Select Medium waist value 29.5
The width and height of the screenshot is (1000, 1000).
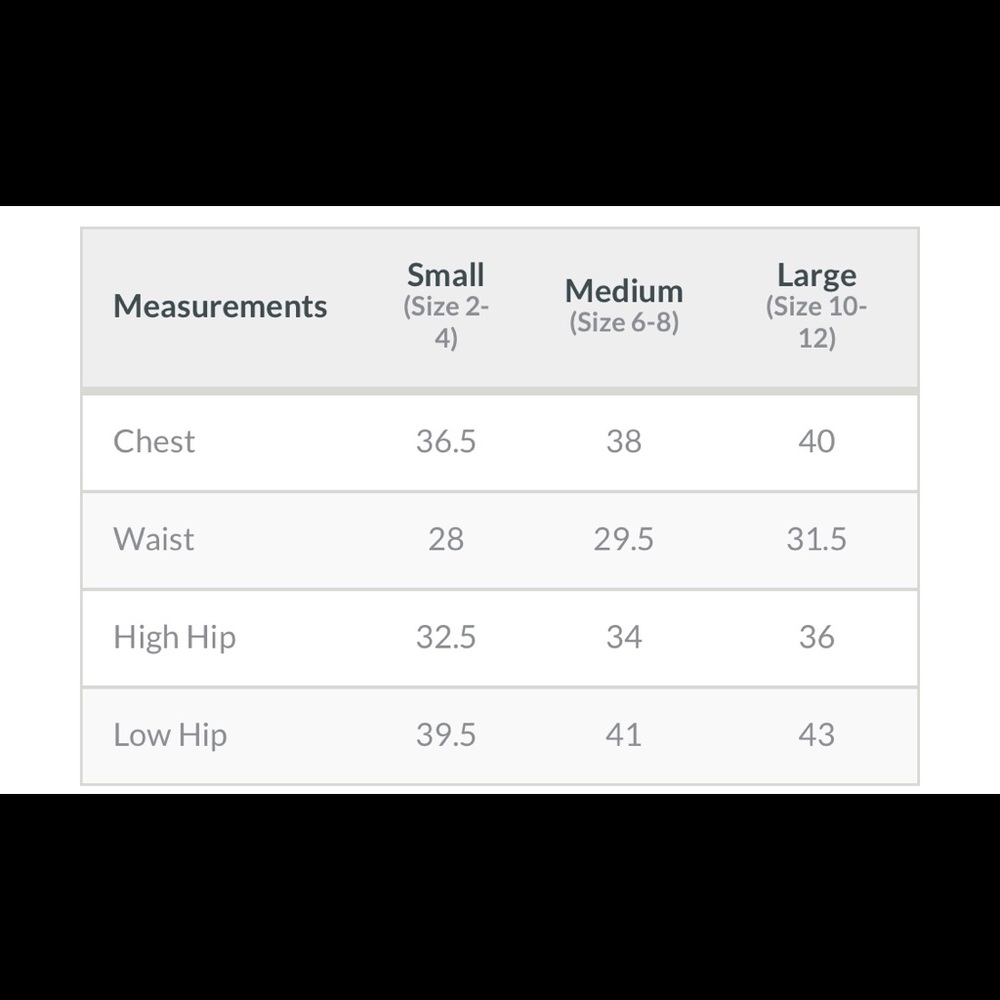pyautogui.click(x=624, y=539)
